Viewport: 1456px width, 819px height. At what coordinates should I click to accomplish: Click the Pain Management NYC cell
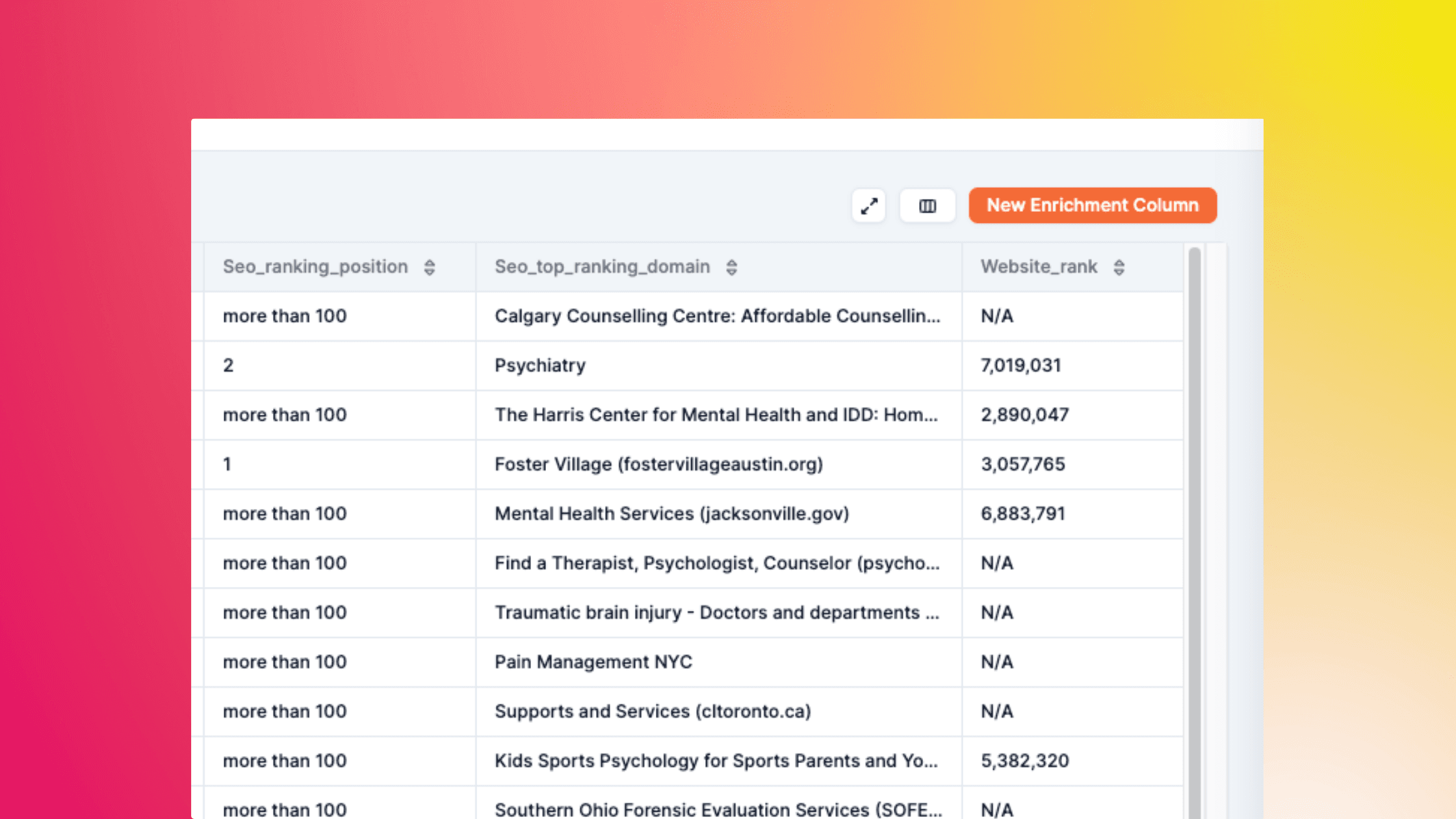click(x=593, y=662)
